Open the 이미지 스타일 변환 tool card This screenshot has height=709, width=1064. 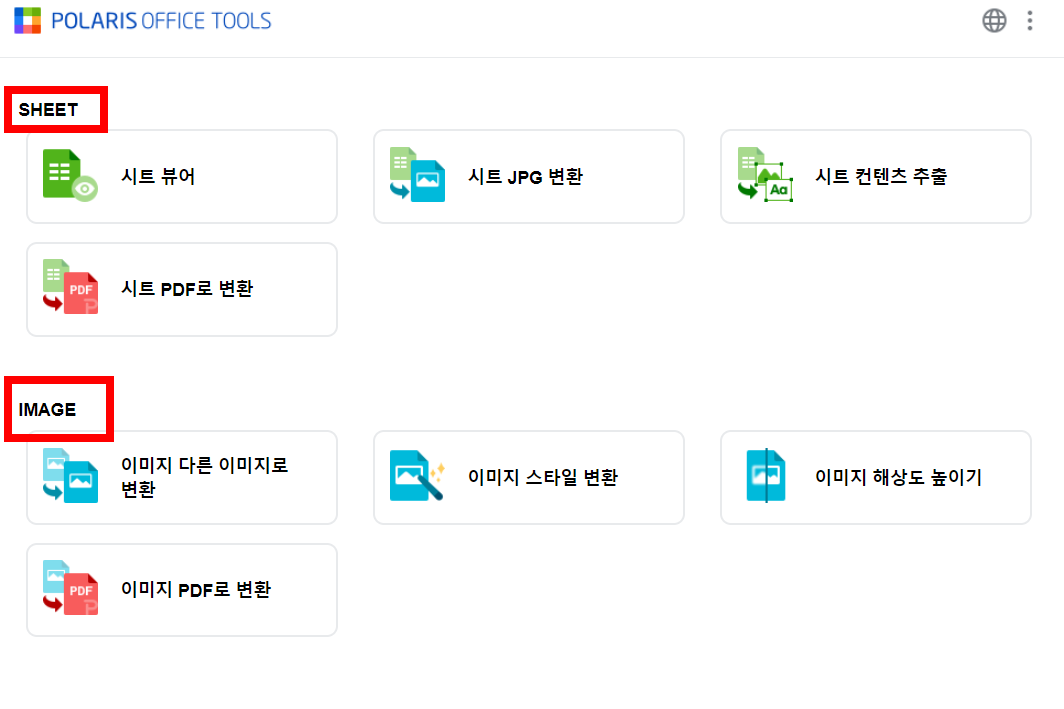click(529, 477)
